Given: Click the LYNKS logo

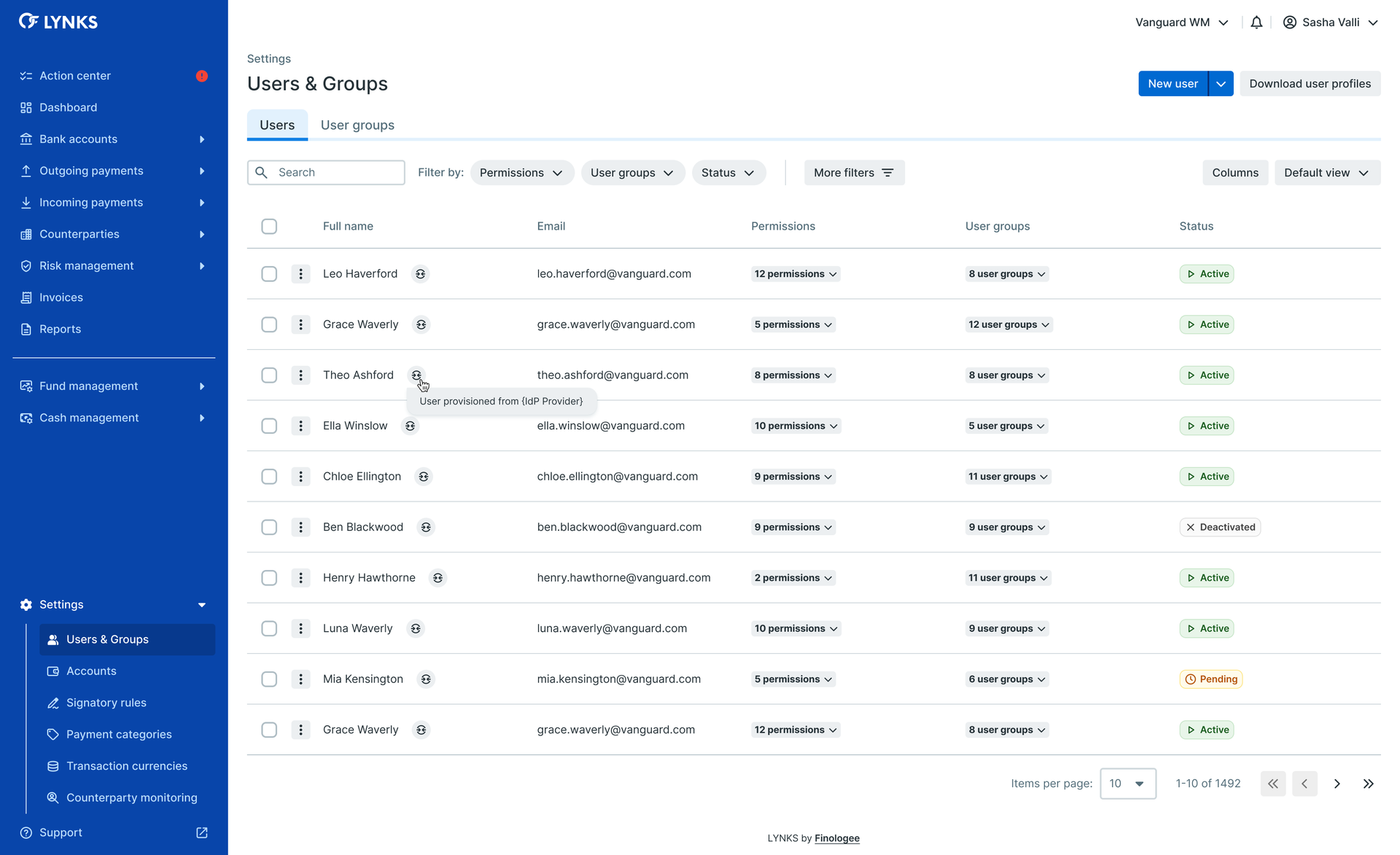Looking at the screenshot, I should tap(58, 22).
